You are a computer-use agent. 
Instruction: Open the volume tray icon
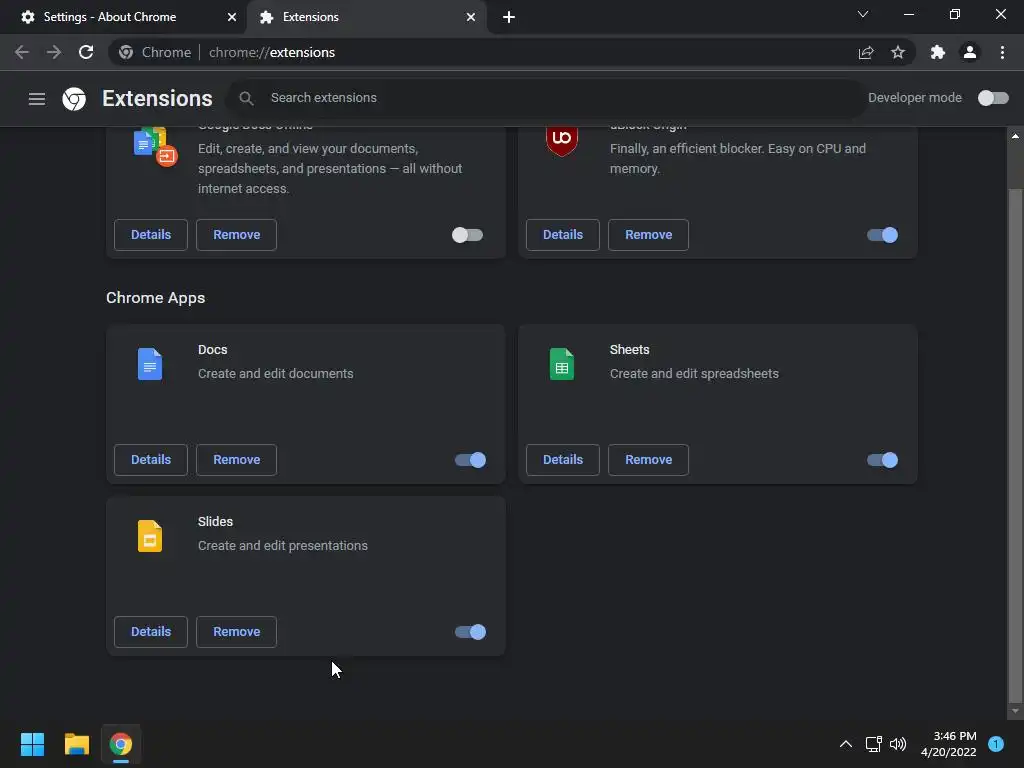coord(898,744)
